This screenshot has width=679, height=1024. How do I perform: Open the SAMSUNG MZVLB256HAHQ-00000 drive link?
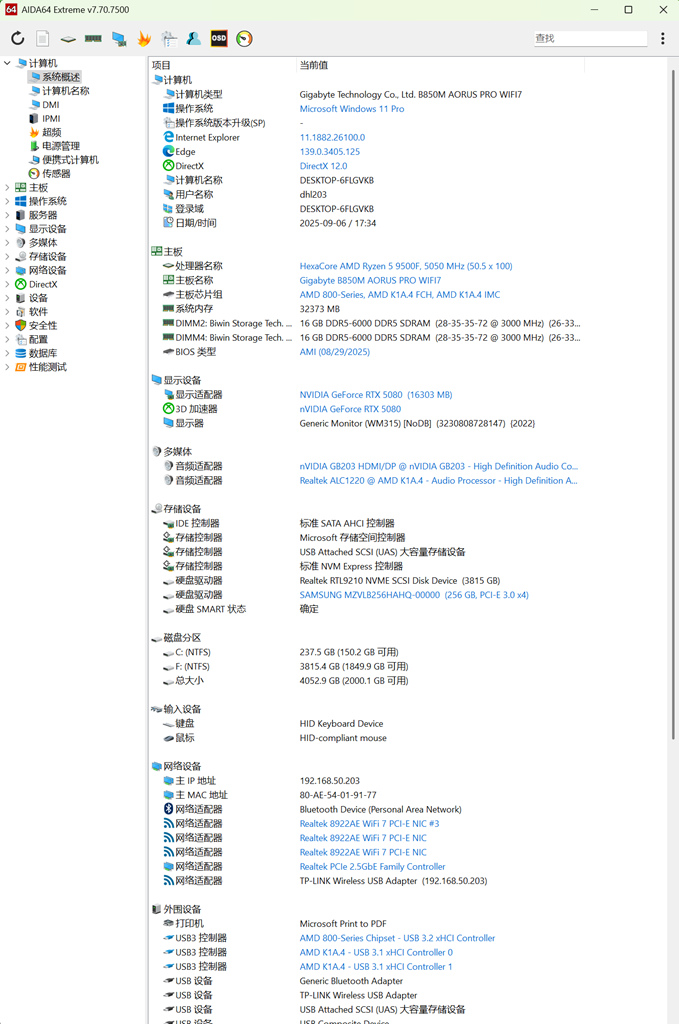tap(414, 595)
